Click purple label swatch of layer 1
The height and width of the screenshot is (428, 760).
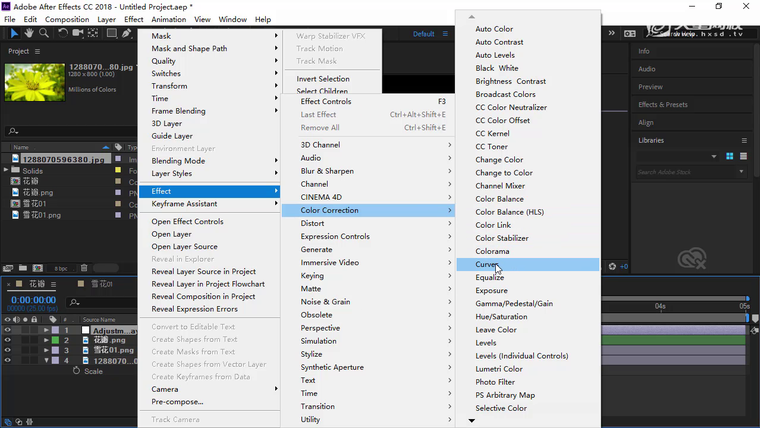pos(57,330)
